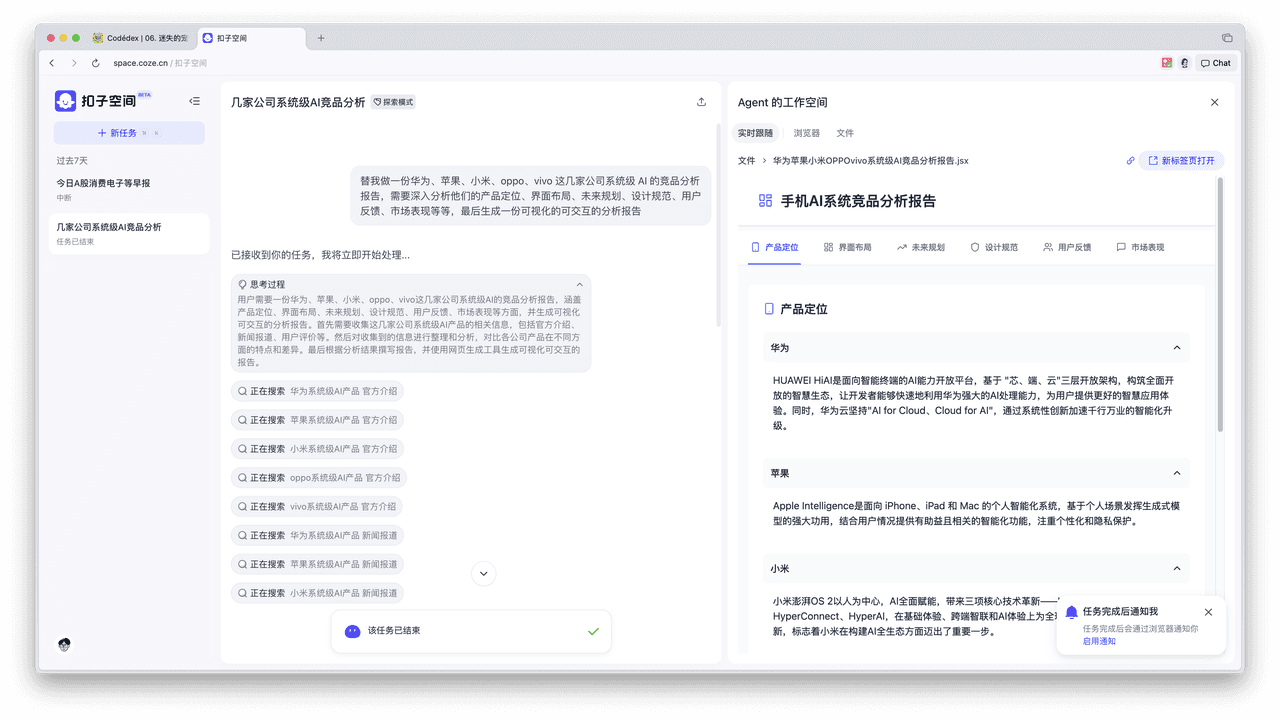Go back with the browser arrow
1280x720 pixels.
(52, 63)
